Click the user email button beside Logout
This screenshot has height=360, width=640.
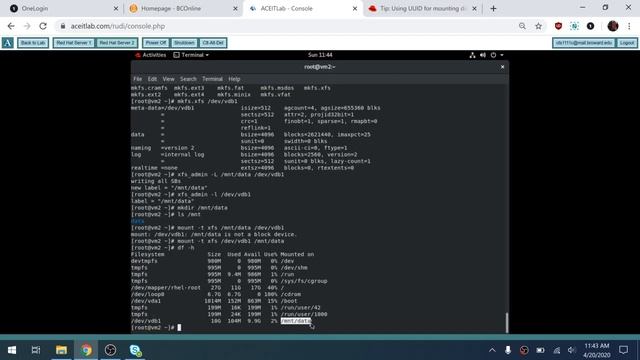[584, 43]
